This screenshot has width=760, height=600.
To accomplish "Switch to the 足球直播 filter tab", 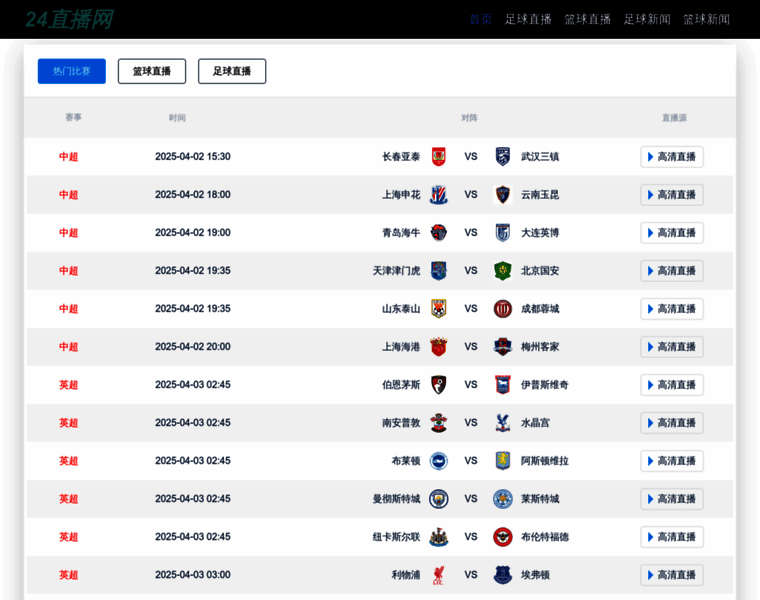I will (232, 71).
